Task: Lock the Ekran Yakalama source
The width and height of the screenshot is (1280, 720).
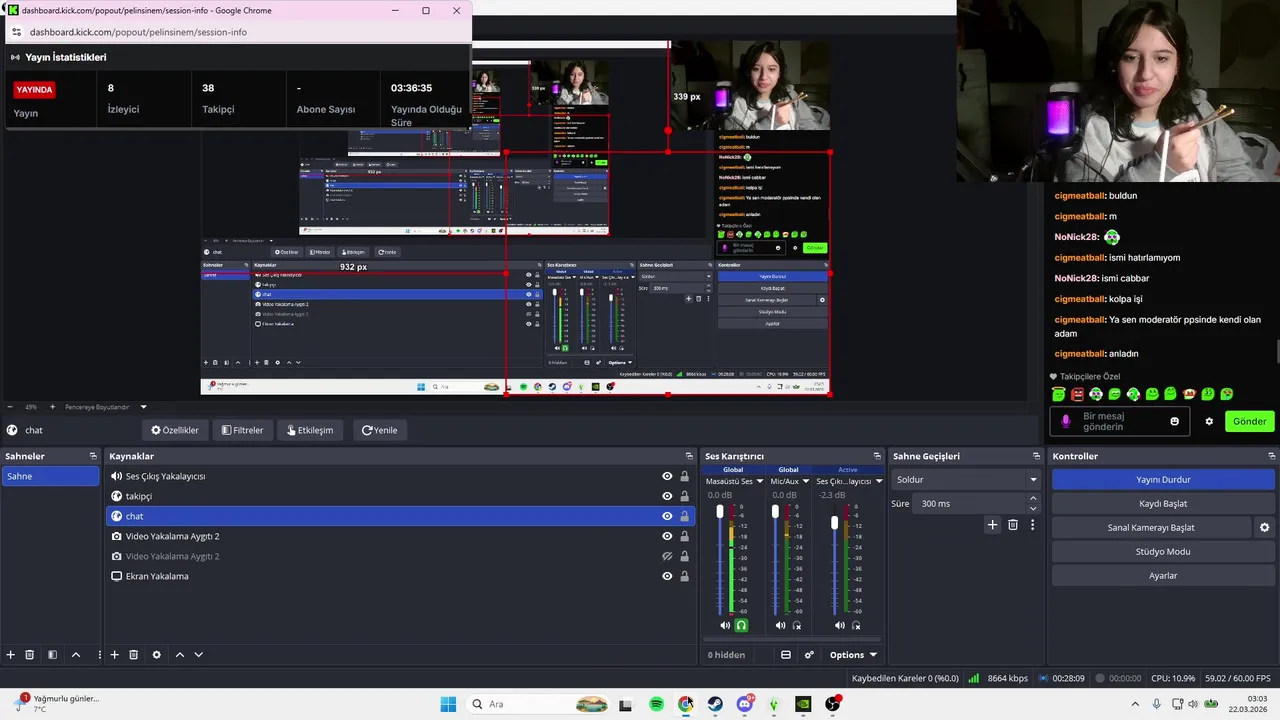Action: [685, 576]
